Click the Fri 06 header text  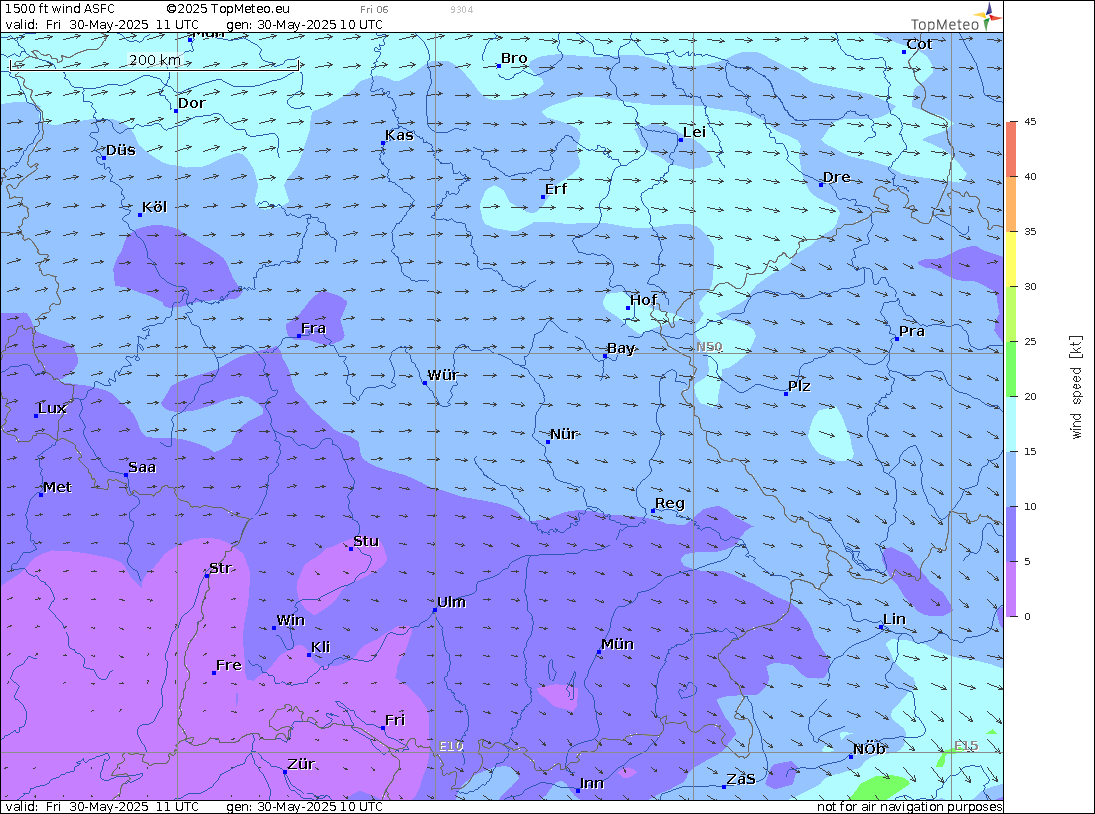[x=374, y=10]
